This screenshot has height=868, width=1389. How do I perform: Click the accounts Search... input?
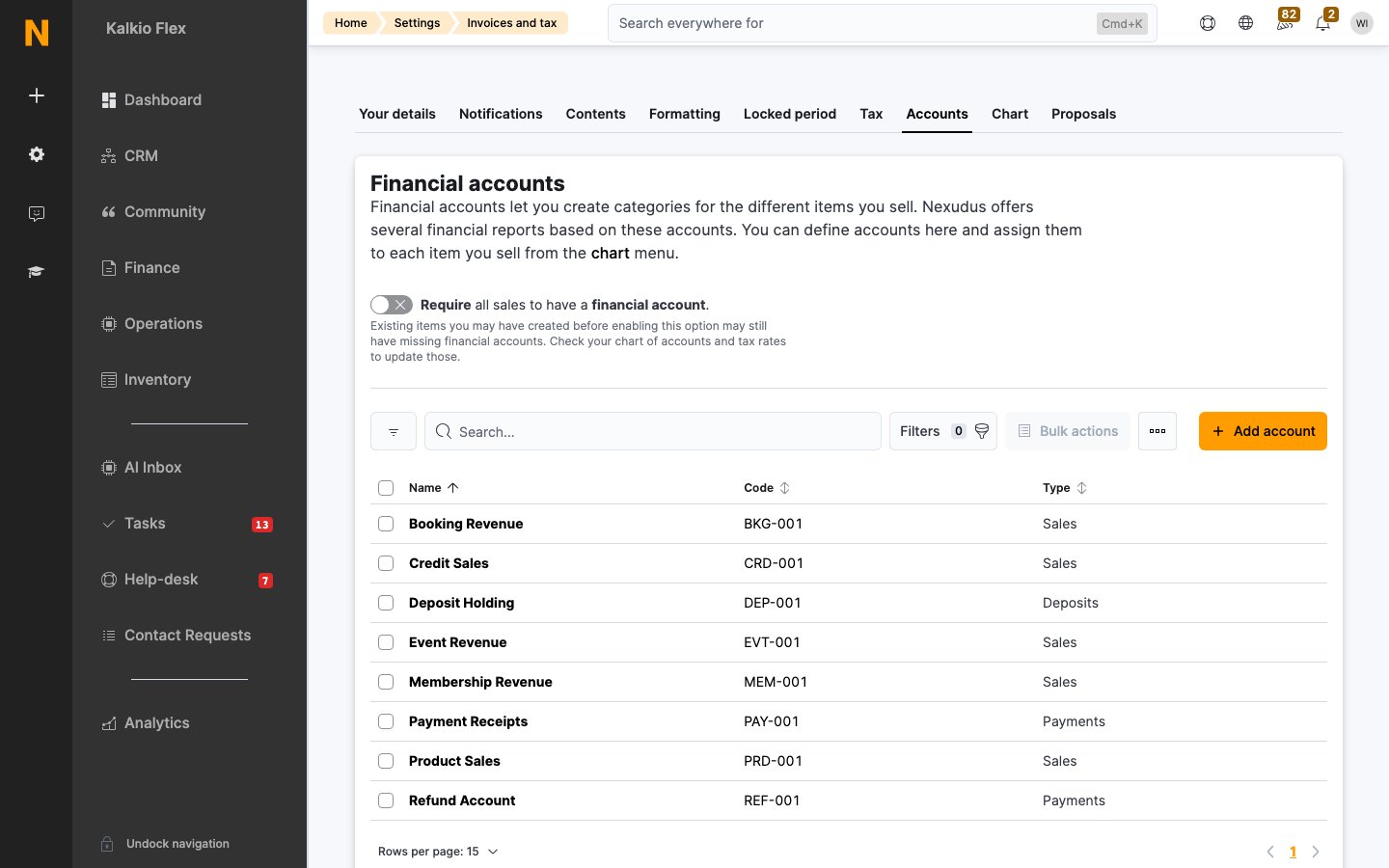pyautogui.click(x=653, y=431)
